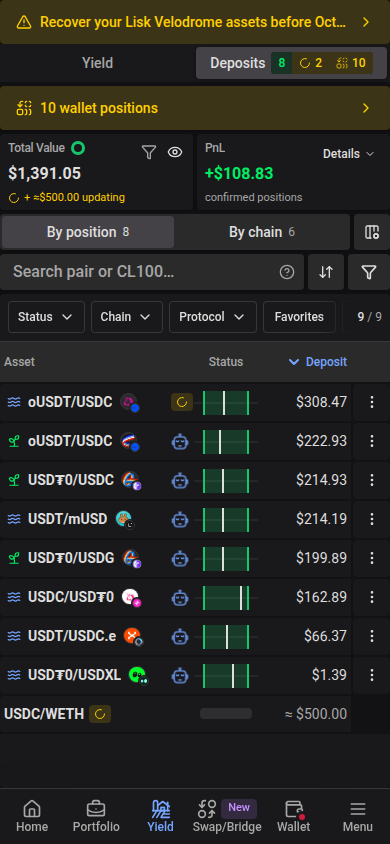Image resolution: width=390 pixels, height=844 pixels.
Task: Click the robot icon on USD₮0/USDG row
Action: [x=180, y=558]
